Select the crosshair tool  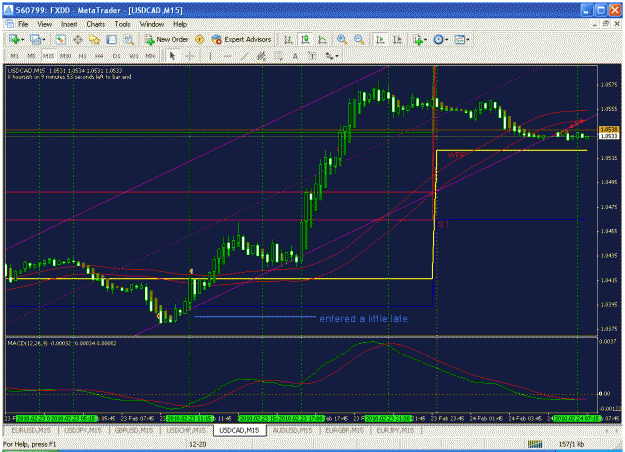click(x=190, y=56)
